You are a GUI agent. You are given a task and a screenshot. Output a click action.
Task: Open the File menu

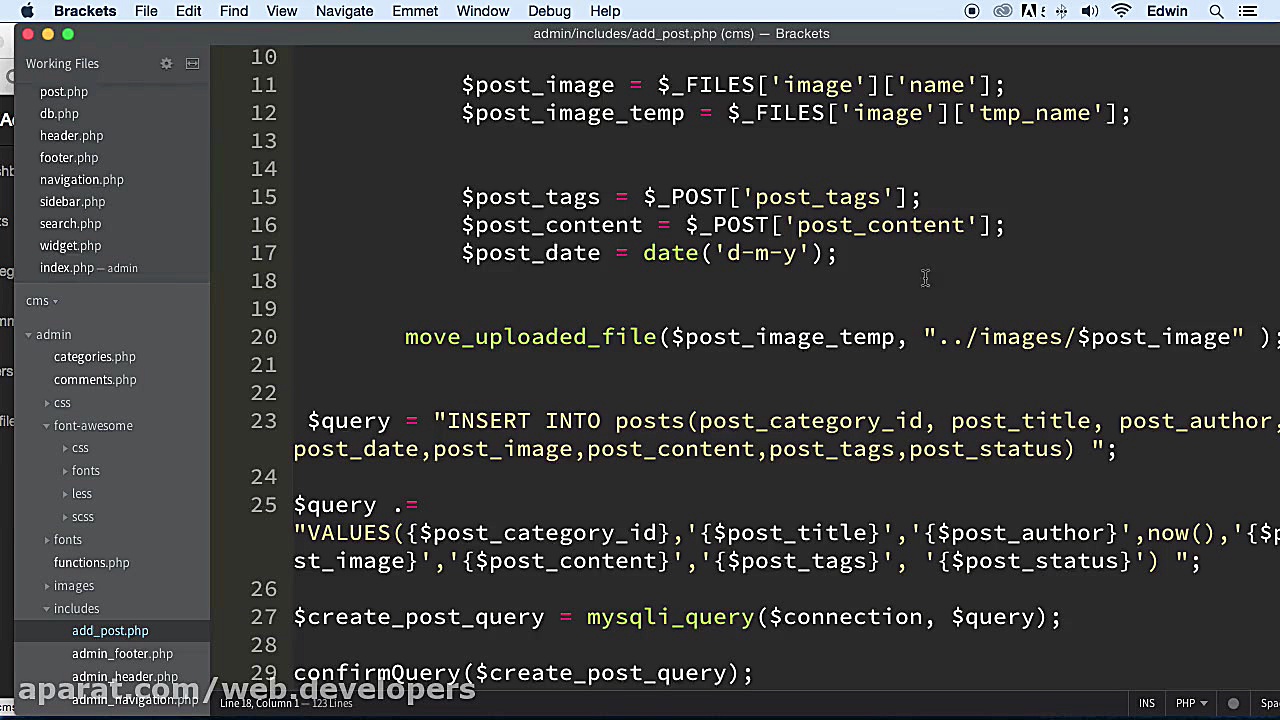[x=146, y=11]
